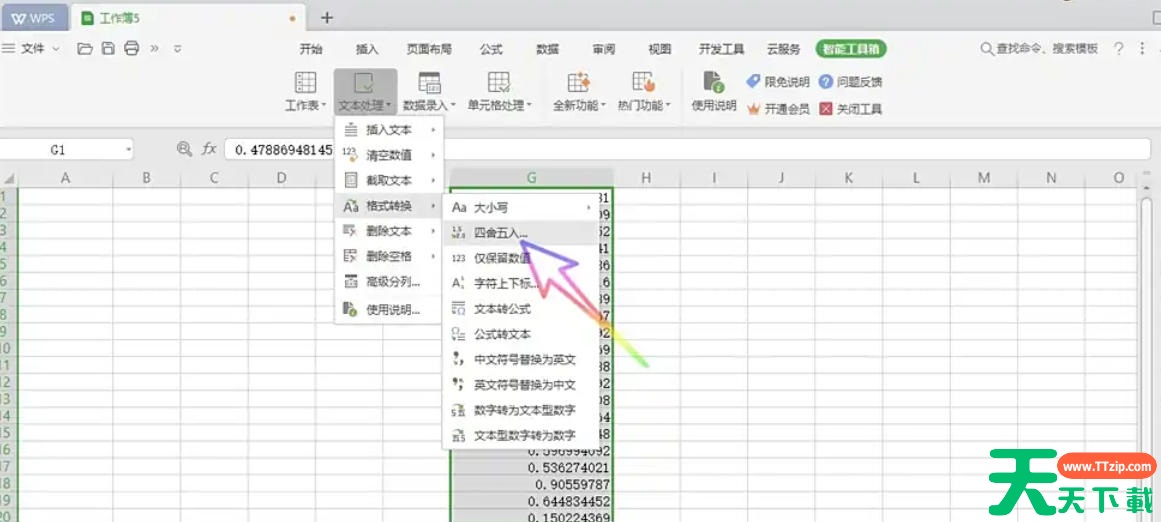Select 中文符号替换为英文 option
Screen dimensions: 1161x522
coord(521,360)
